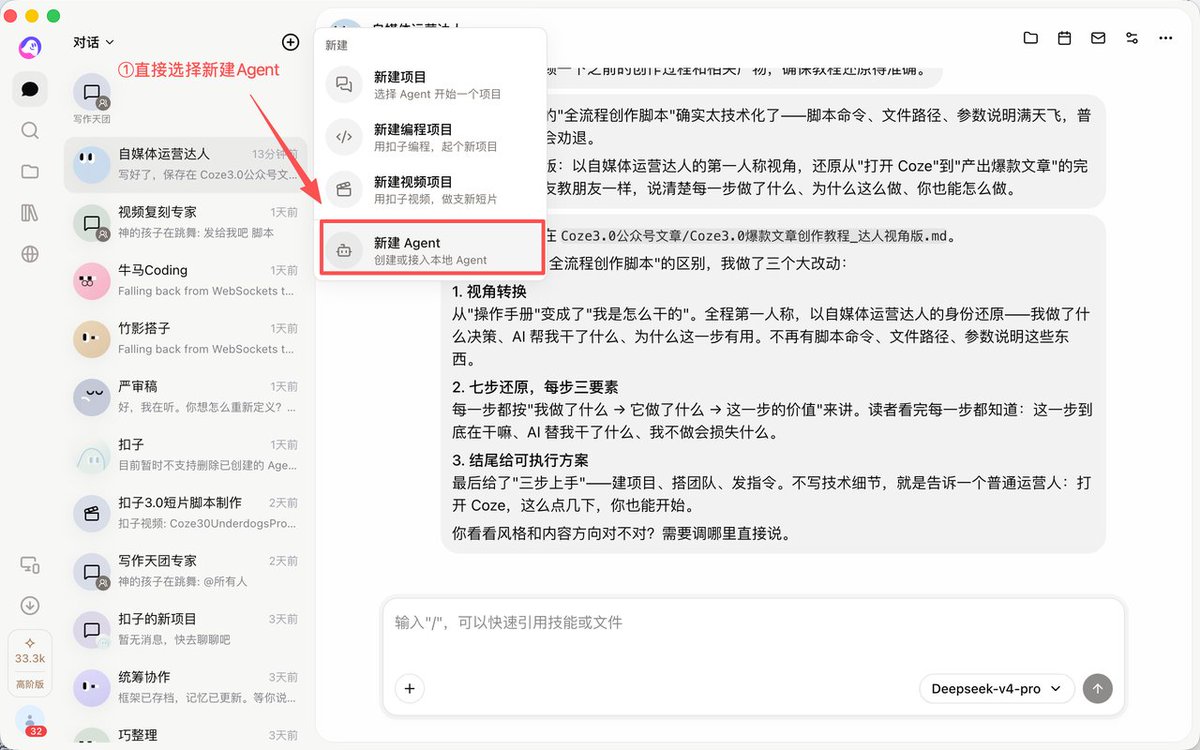Open the Deepseek-v4-pro model dropdown
The height and width of the screenshot is (750, 1200).
point(996,689)
